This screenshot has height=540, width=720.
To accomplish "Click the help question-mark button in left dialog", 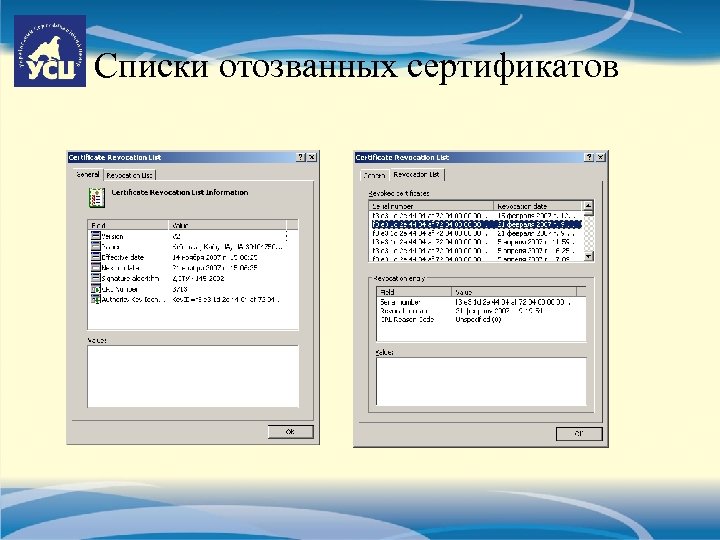I will [x=301, y=158].
